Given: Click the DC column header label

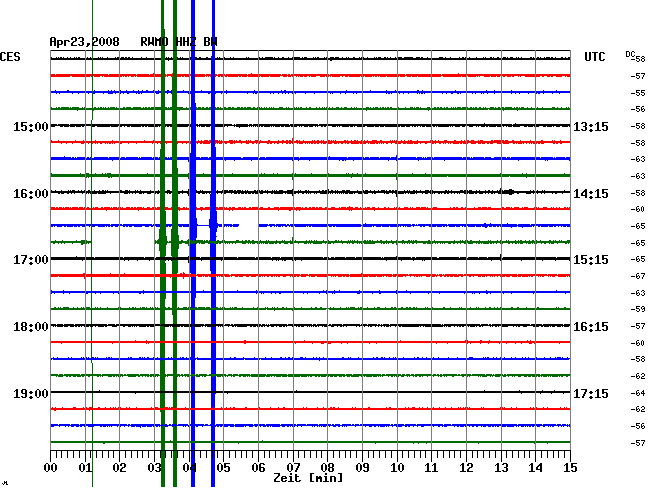Looking at the screenshot, I should tap(630, 54).
